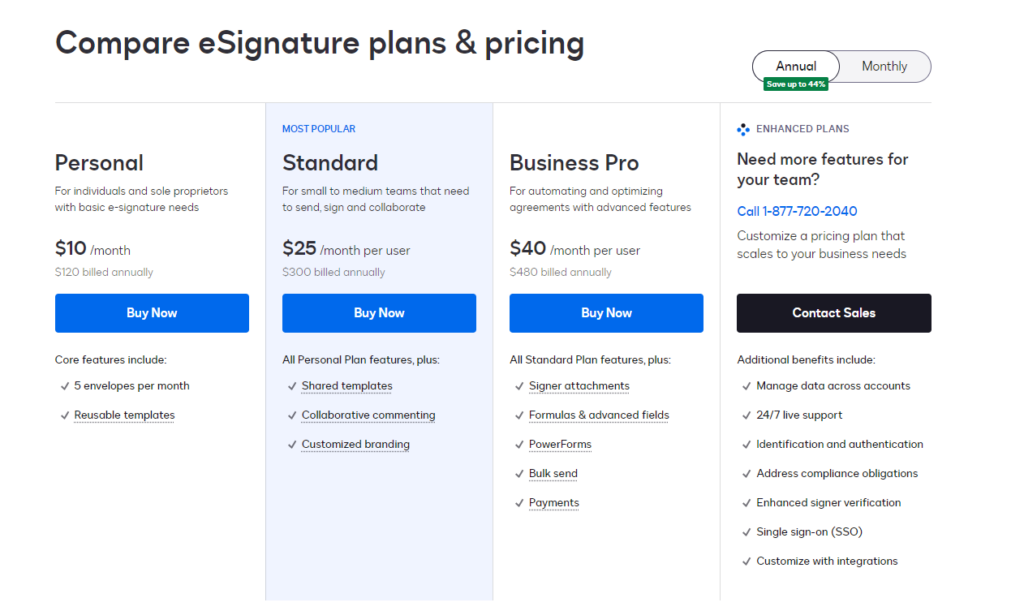This screenshot has height=611, width=1024.
Task: Click the blue Enhanced Plans logo icon
Action: point(743,129)
